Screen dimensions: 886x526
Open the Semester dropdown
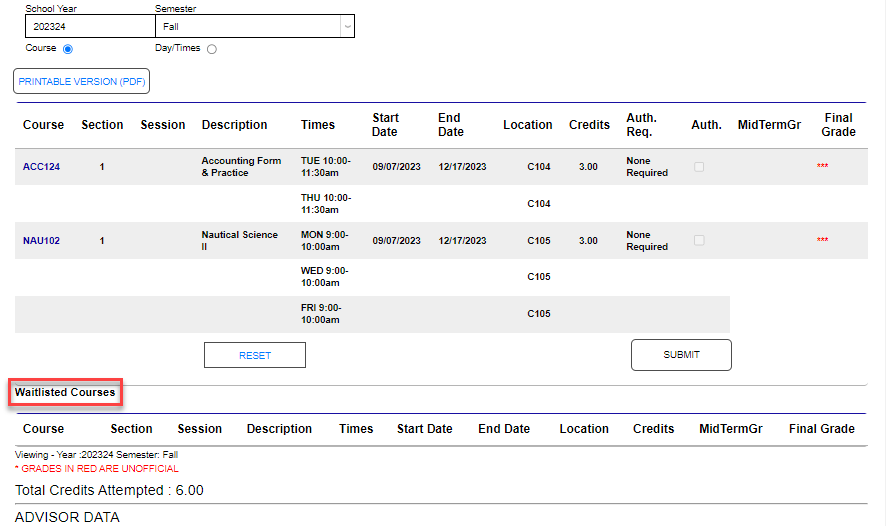pyautogui.click(x=254, y=27)
